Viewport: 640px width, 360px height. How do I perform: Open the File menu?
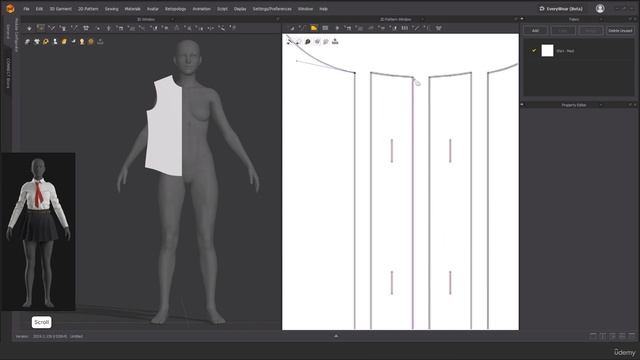[26, 9]
